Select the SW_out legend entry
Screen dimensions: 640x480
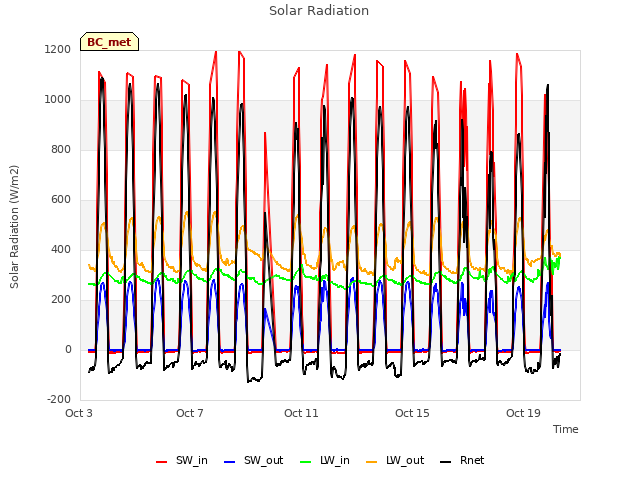click(x=253, y=460)
